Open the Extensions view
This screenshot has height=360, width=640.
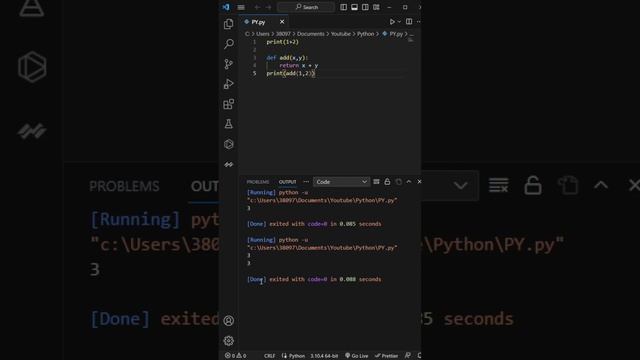[x=229, y=104]
